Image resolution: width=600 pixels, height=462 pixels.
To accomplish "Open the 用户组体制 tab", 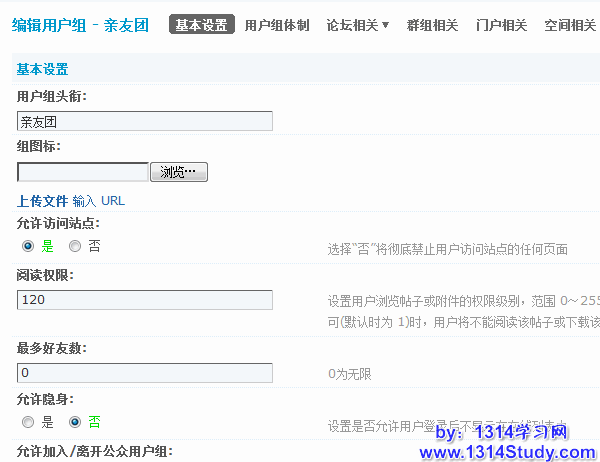I will click(277, 25).
